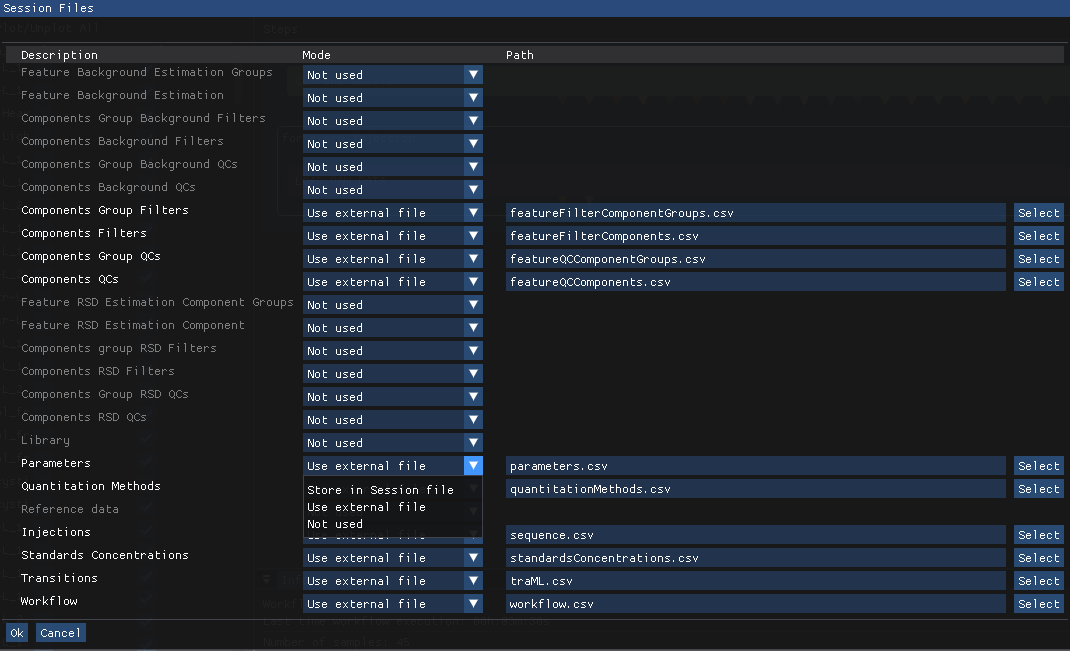This screenshot has height=651, width=1070.
Task: Click the 'Library' row label
Action: 45,440
